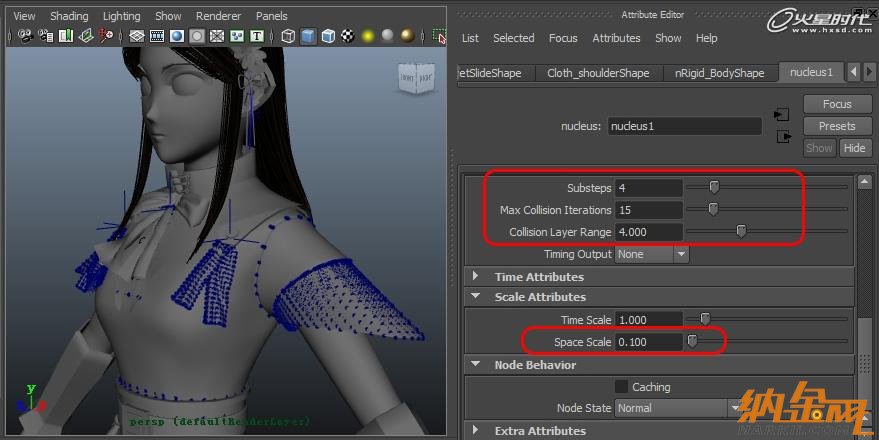Viewport: 879px width, 440px height.
Task: Toggle the Field Chart icon
Action: (217, 36)
